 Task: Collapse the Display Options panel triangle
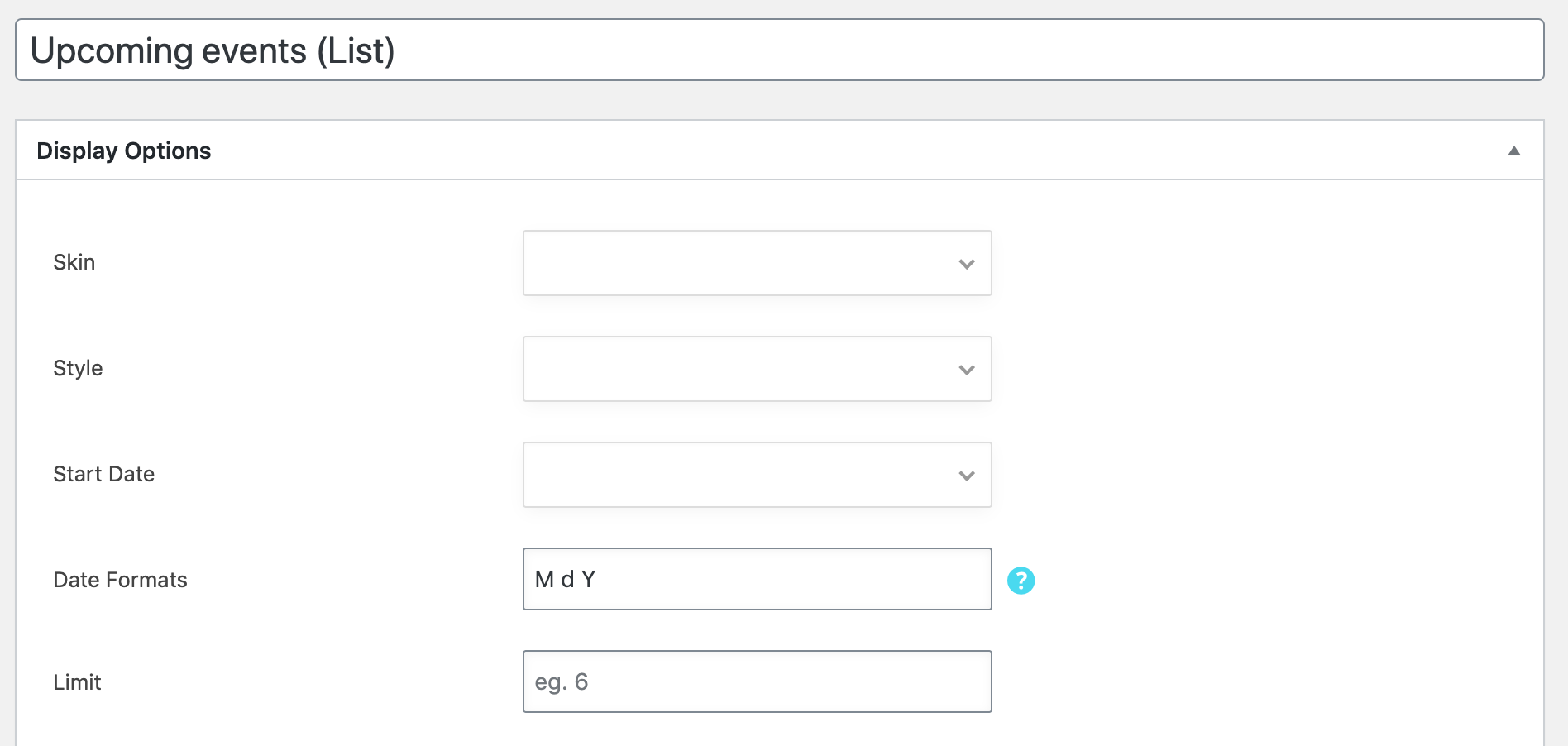click(x=1514, y=151)
